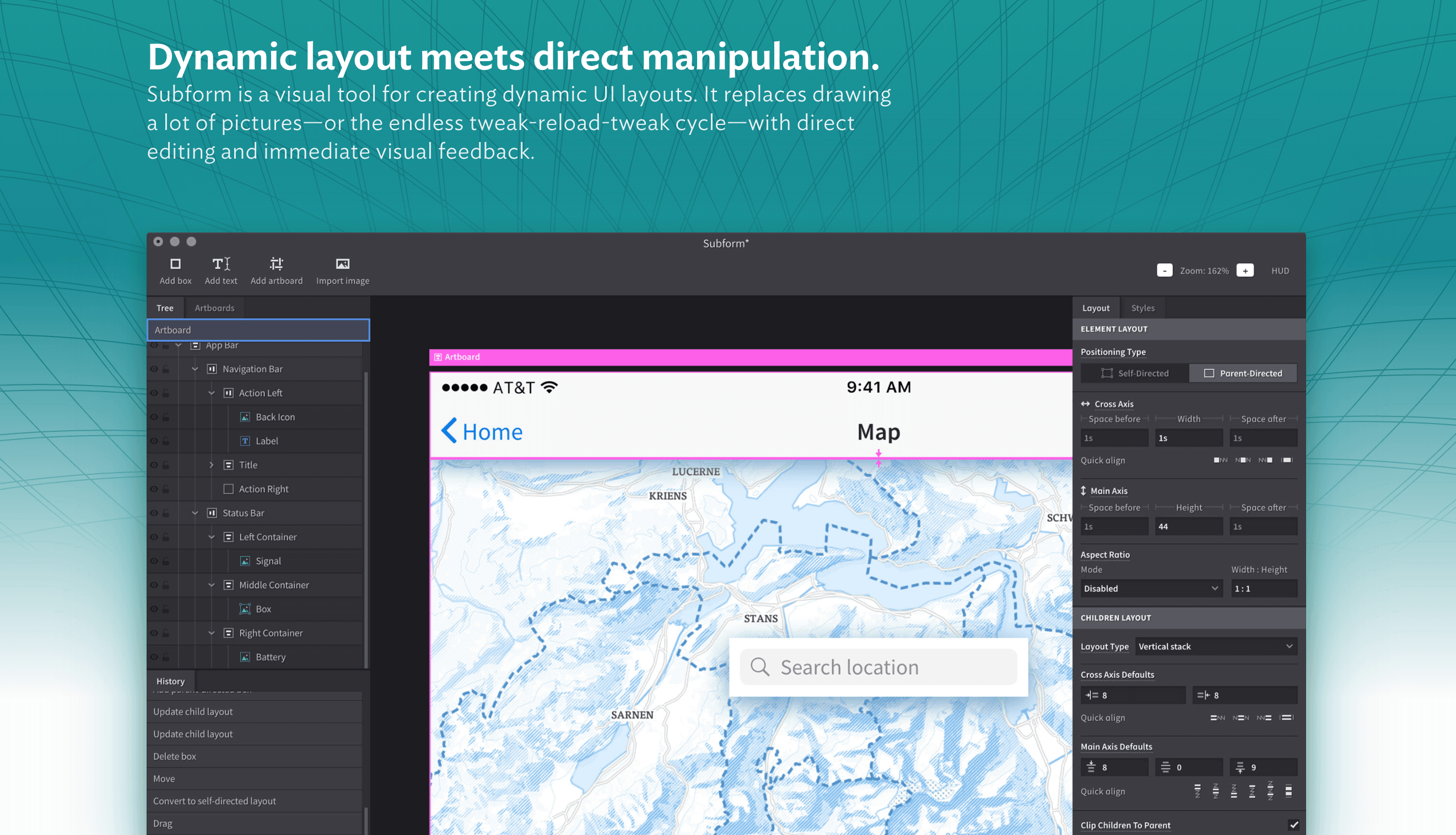Viewport: 1456px width, 835px height.
Task: Switch to the Tree tab
Action: click(165, 308)
